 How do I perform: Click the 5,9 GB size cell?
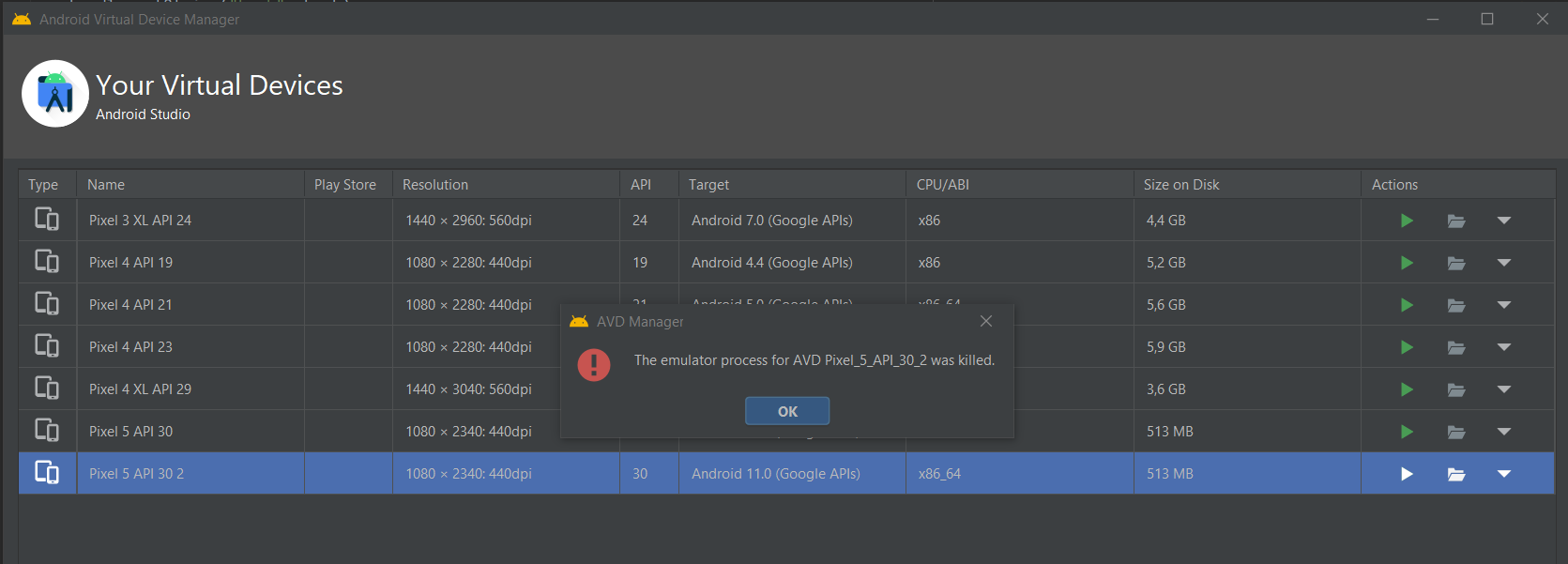(1247, 347)
